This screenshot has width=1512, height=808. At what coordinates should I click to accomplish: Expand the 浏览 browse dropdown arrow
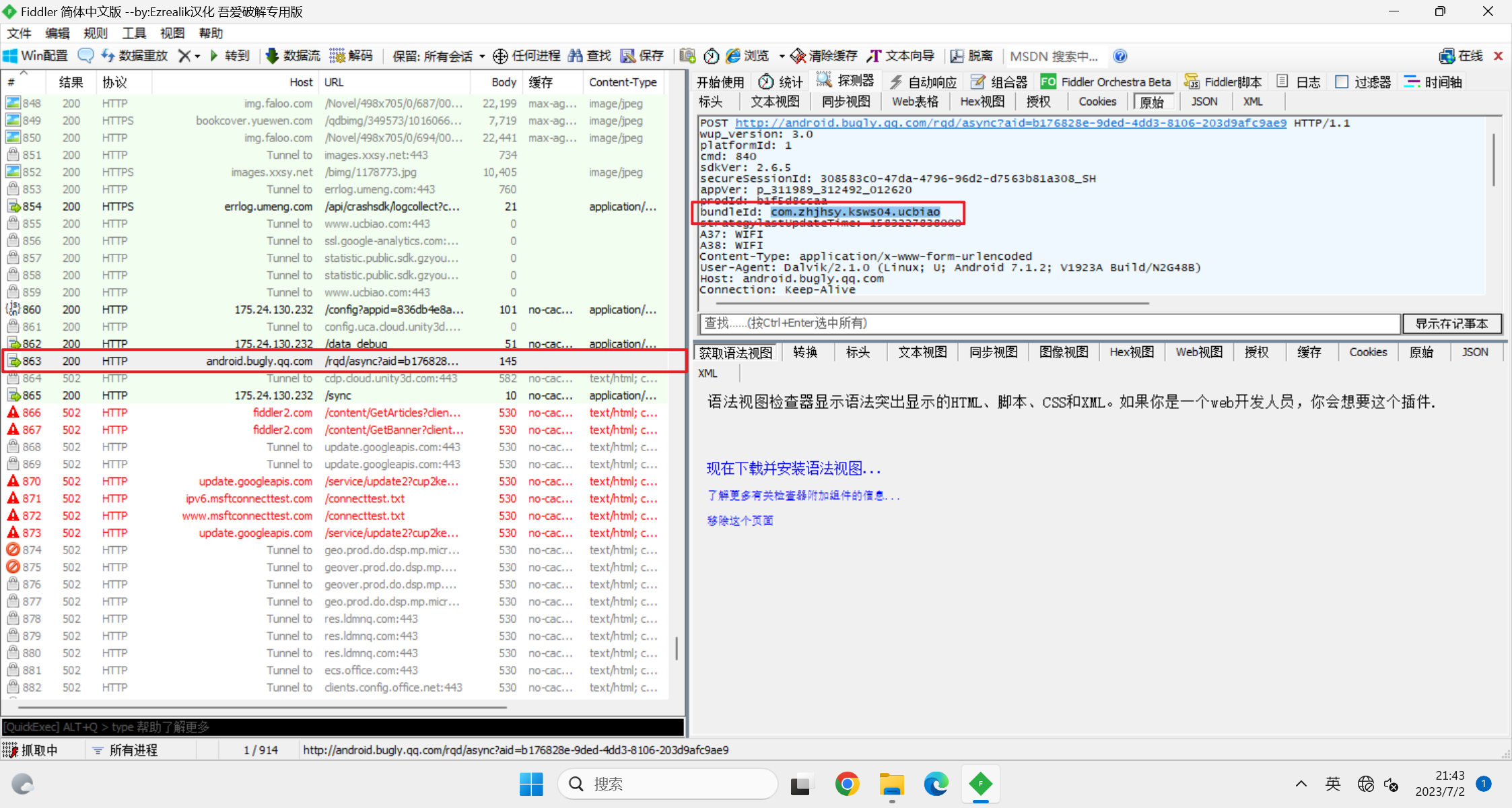[x=782, y=57]
